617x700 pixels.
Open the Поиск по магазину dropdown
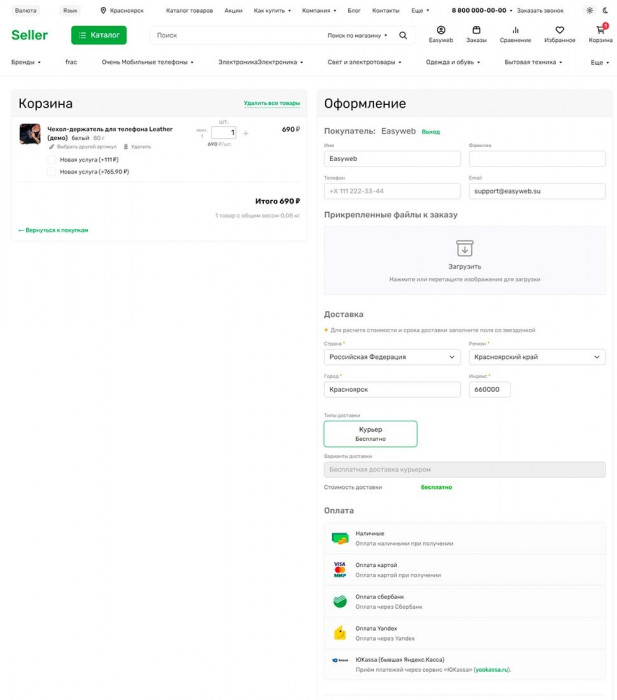click(357, 35)
